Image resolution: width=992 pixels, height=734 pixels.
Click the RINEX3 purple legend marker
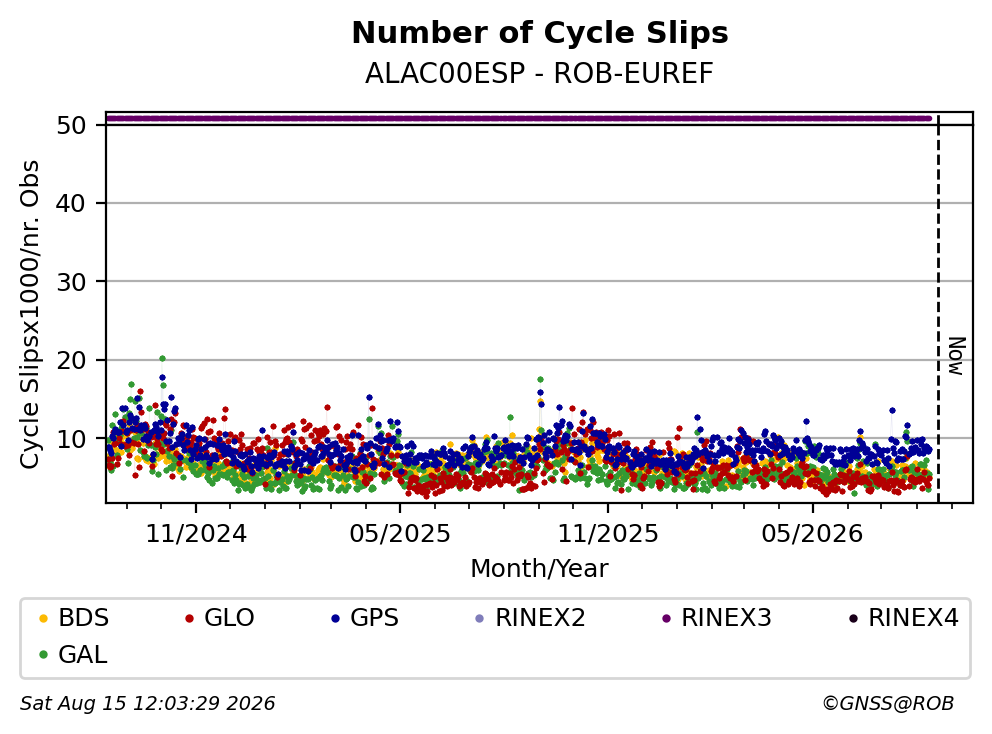tap(666, 618)
